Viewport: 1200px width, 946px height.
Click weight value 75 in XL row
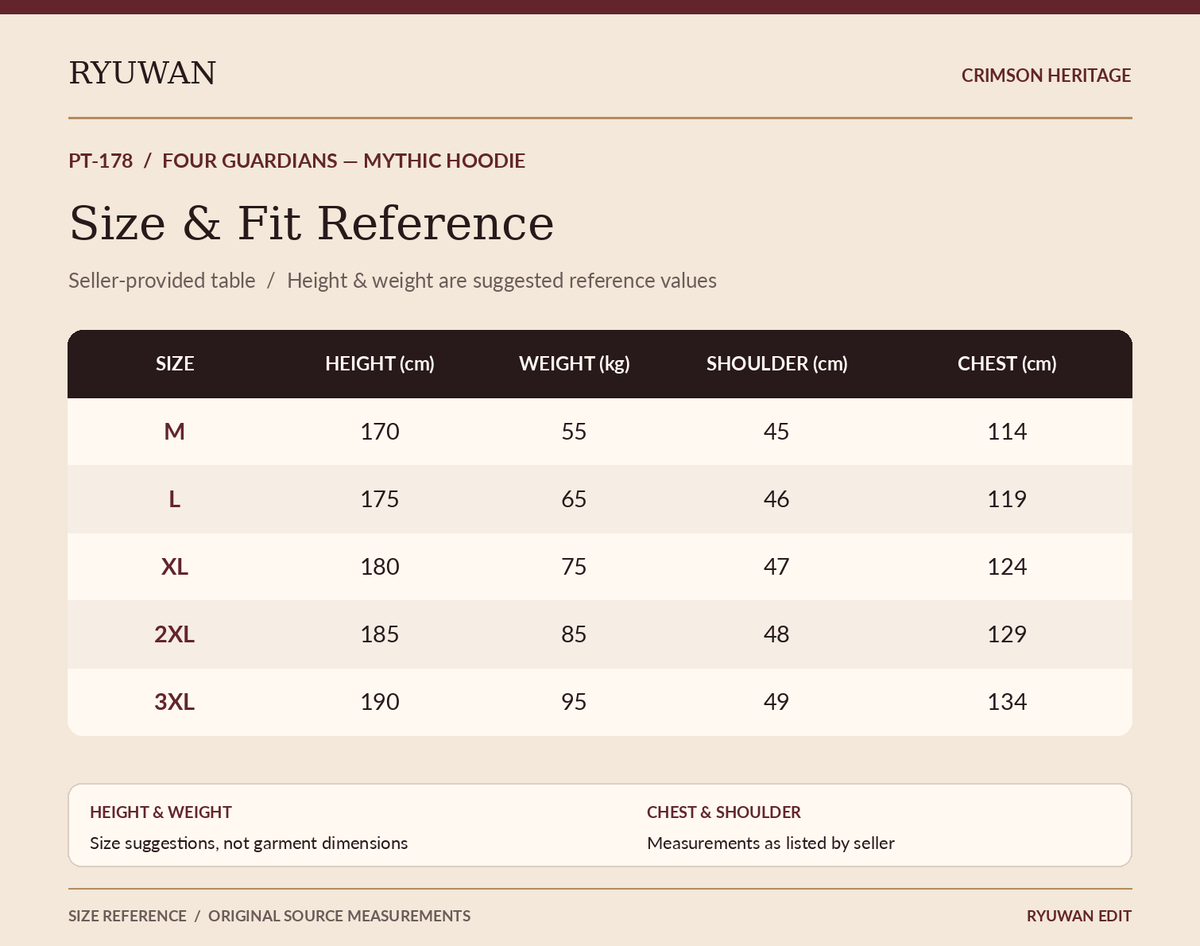[574, 567]
